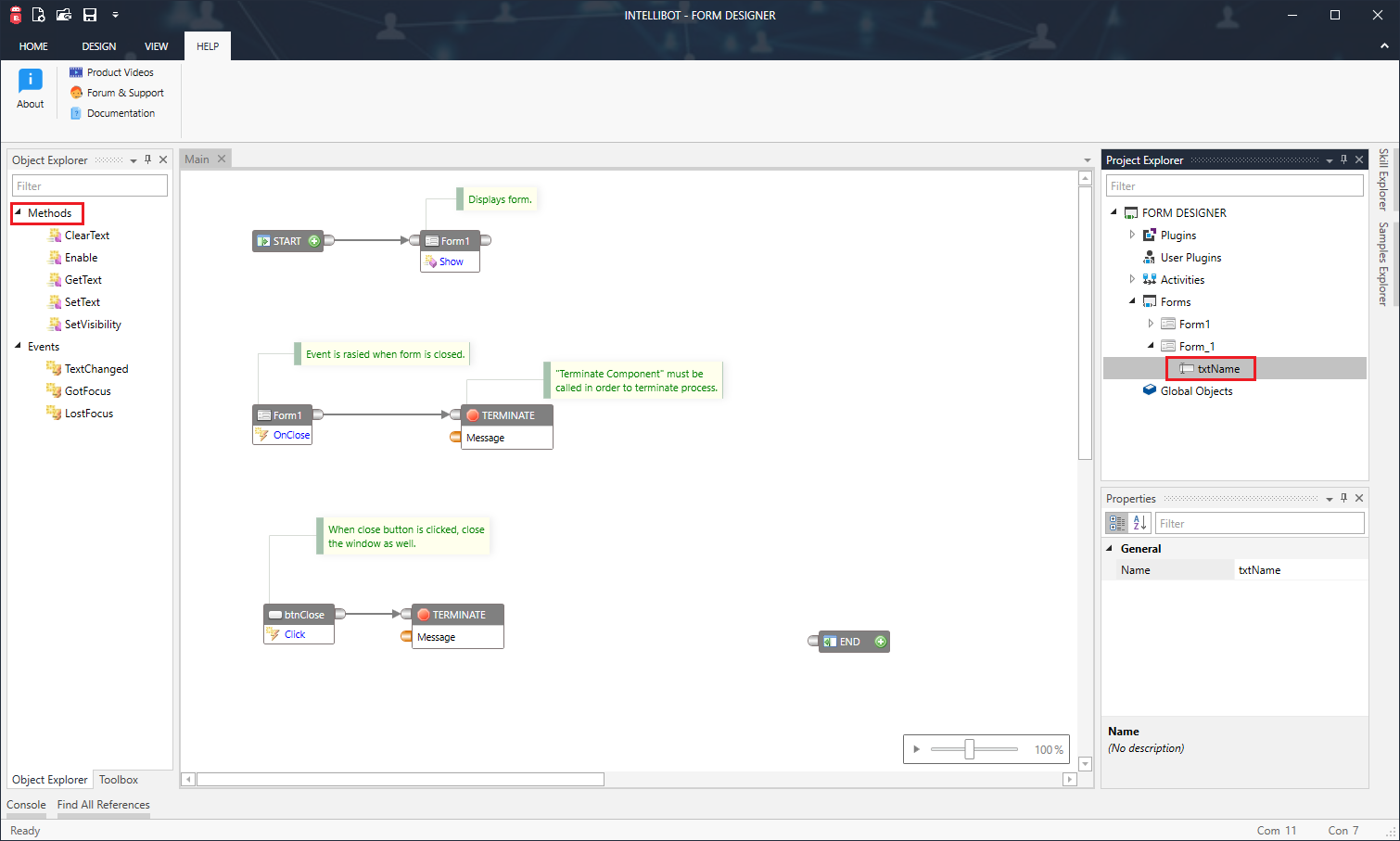Expand the Plugins tree item
Viewport: 1400px width, 841px height.
click(x=1132, y=235)
